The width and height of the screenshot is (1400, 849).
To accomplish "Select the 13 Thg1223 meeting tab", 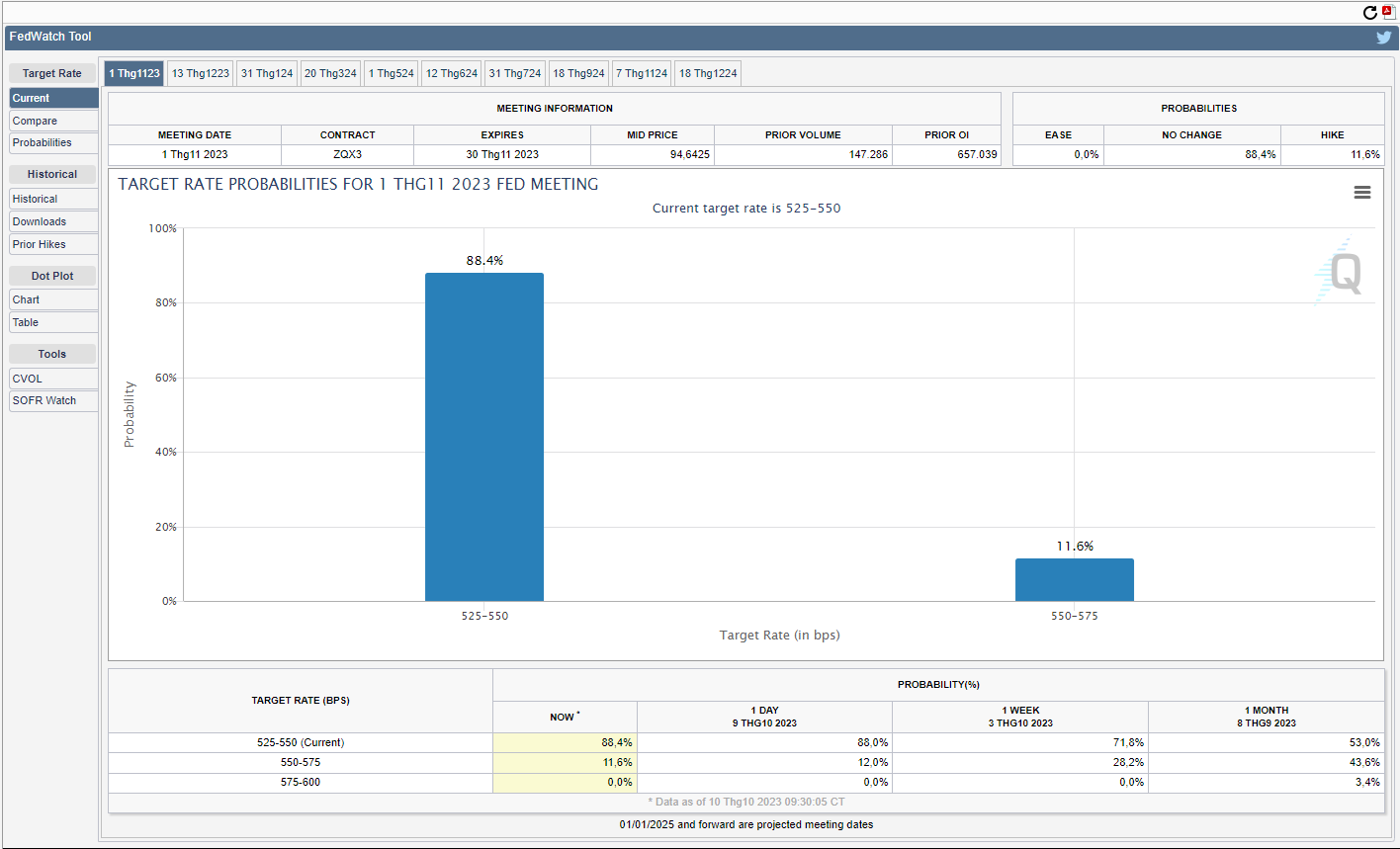I will (200, 73).
